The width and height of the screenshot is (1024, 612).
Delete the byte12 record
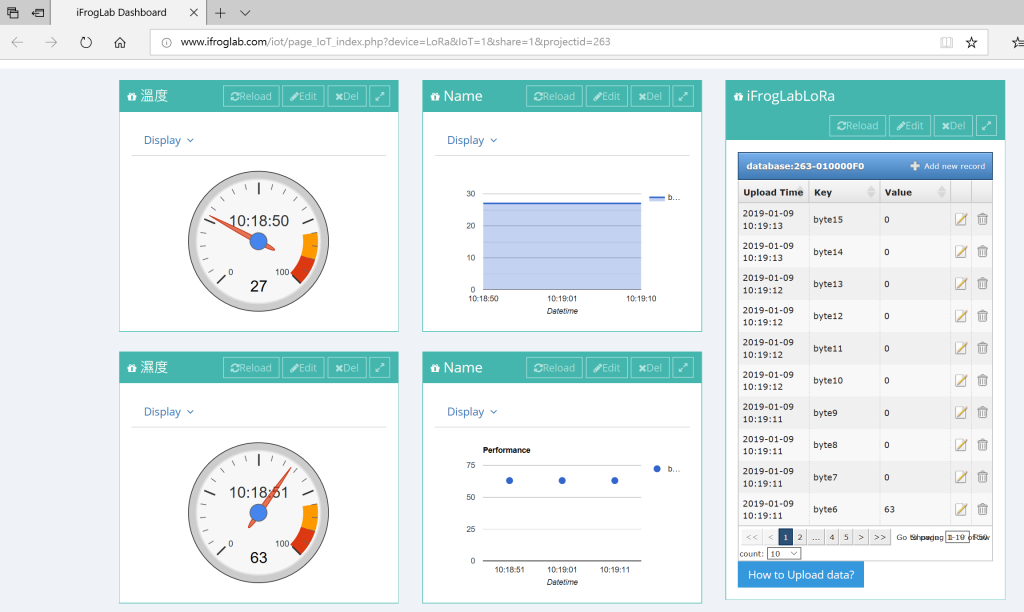tap(982, 316)
